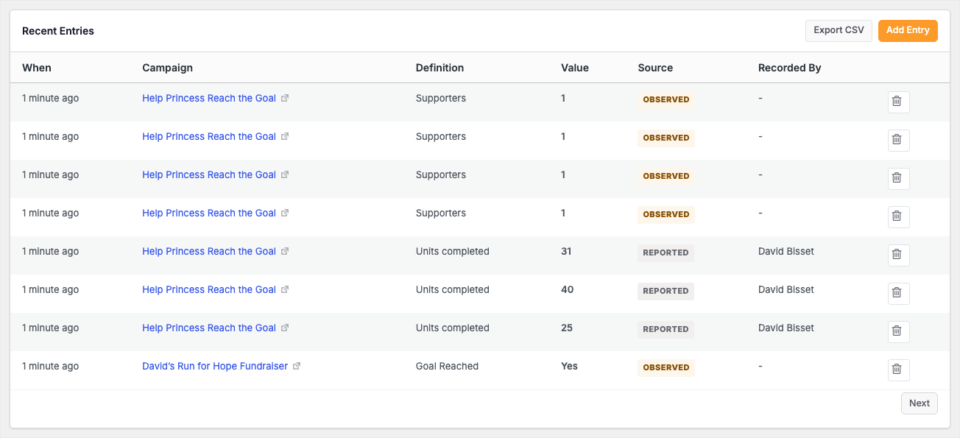Click Units completed in the value 40 row
Viewport: 960px width, 438px height.
(x=452, y=290)
